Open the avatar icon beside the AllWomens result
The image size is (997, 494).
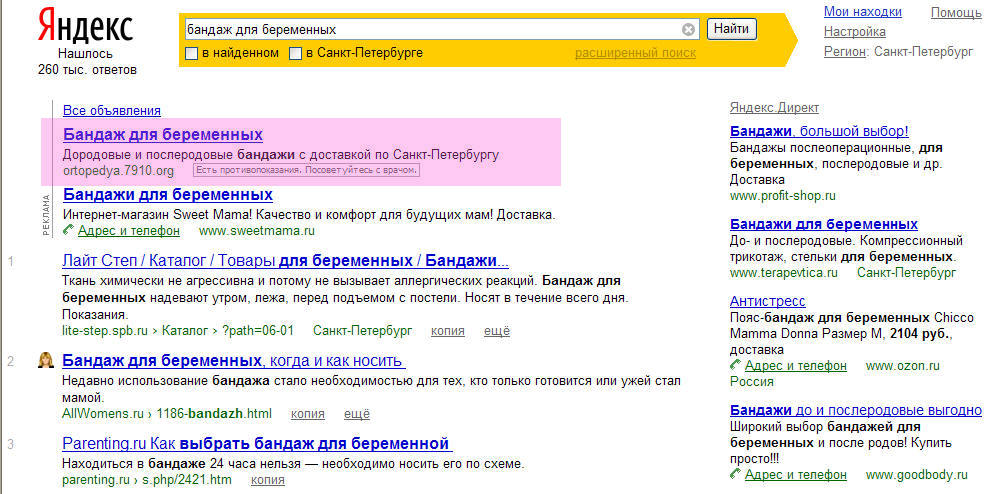click(x=45, y=360)
